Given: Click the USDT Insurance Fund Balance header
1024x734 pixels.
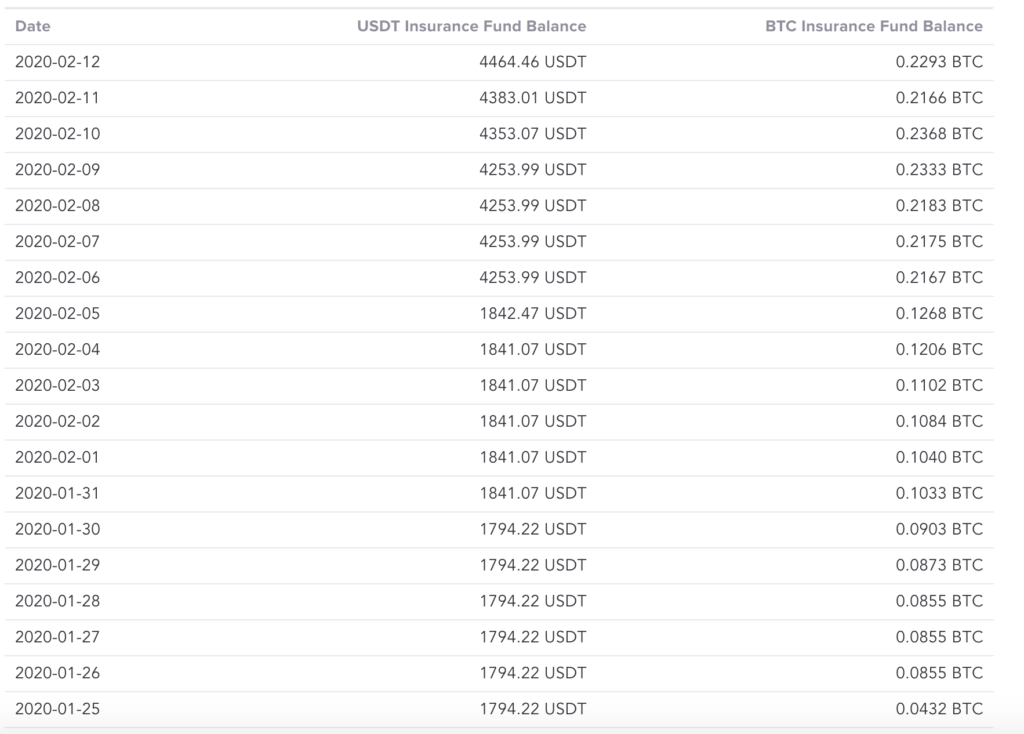Looking at the screenshot, I should pos(472,26).
